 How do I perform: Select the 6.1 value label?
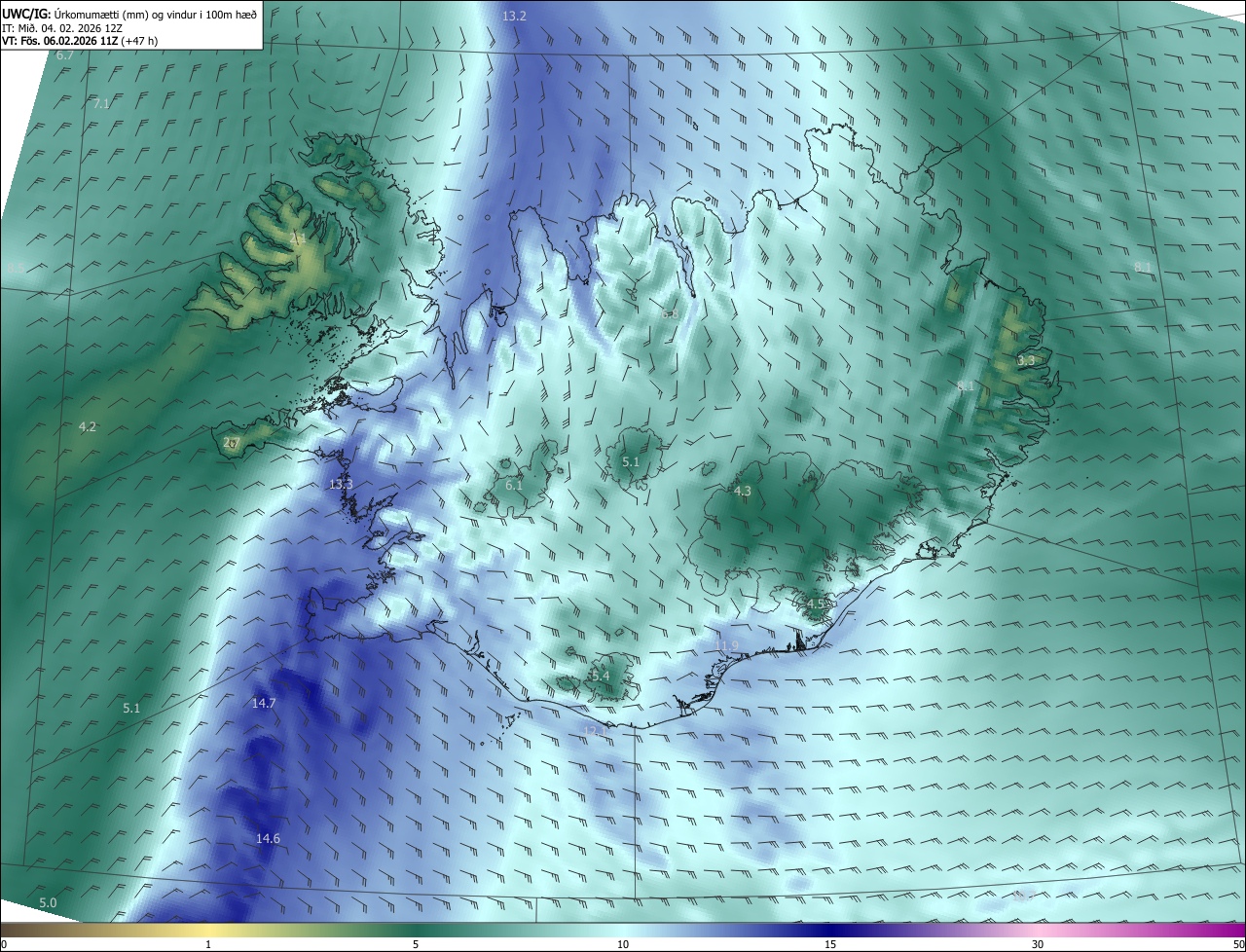click(x=514, y=485)
